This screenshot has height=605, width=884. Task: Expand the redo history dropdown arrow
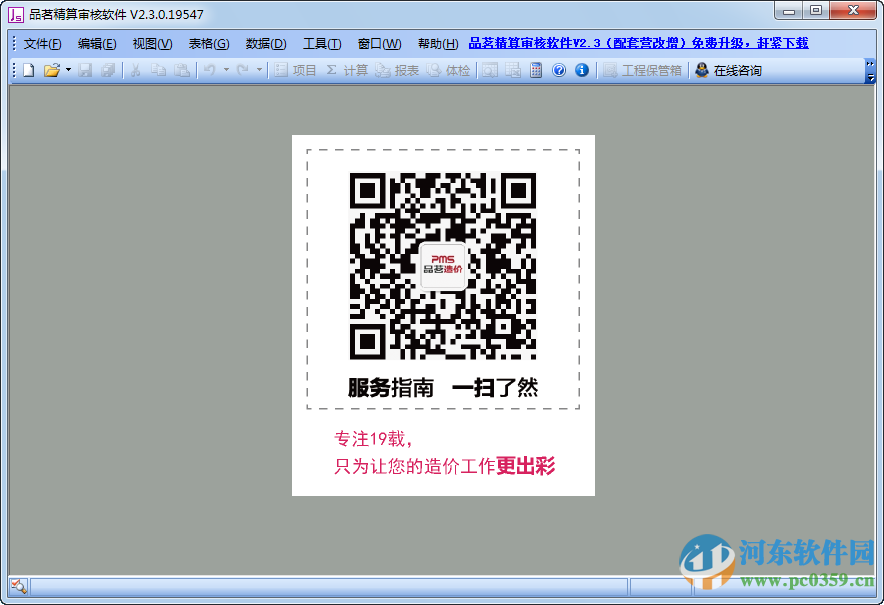tap(259, 70)
